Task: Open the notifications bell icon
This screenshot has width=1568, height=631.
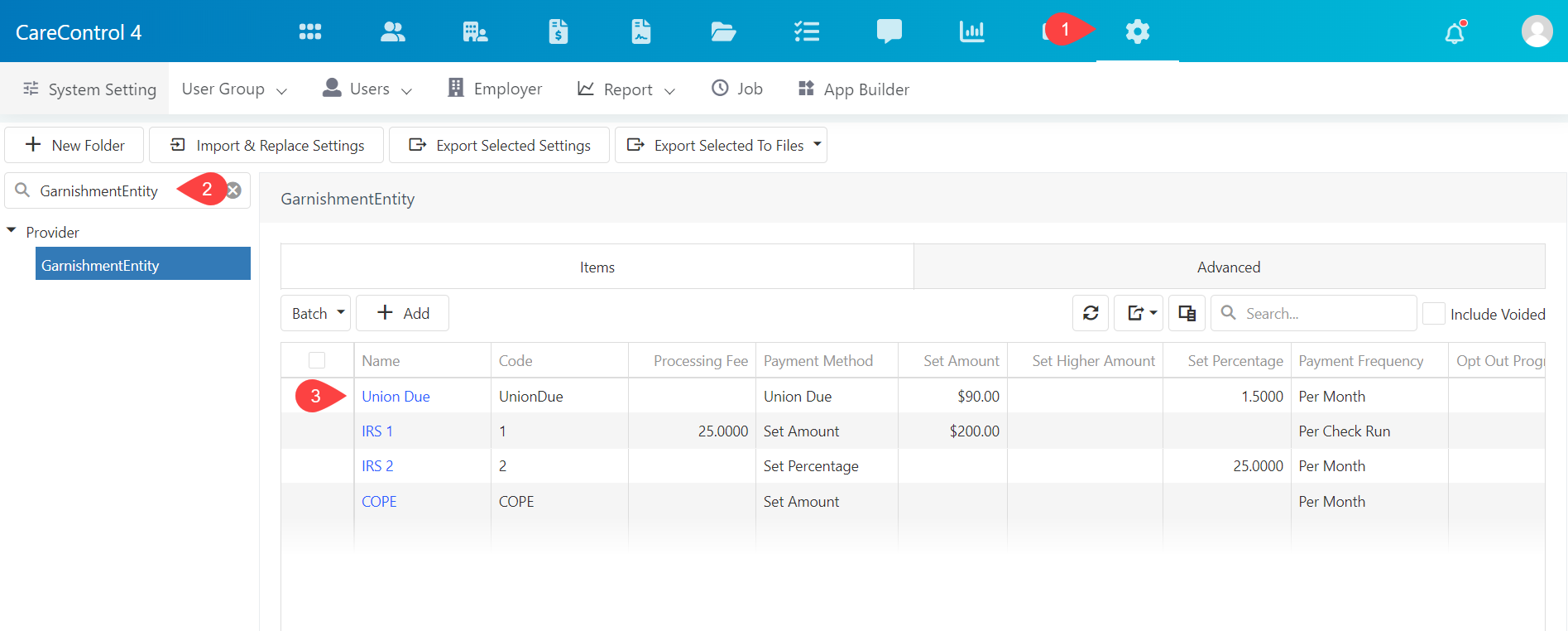Action: [1455, 32]
